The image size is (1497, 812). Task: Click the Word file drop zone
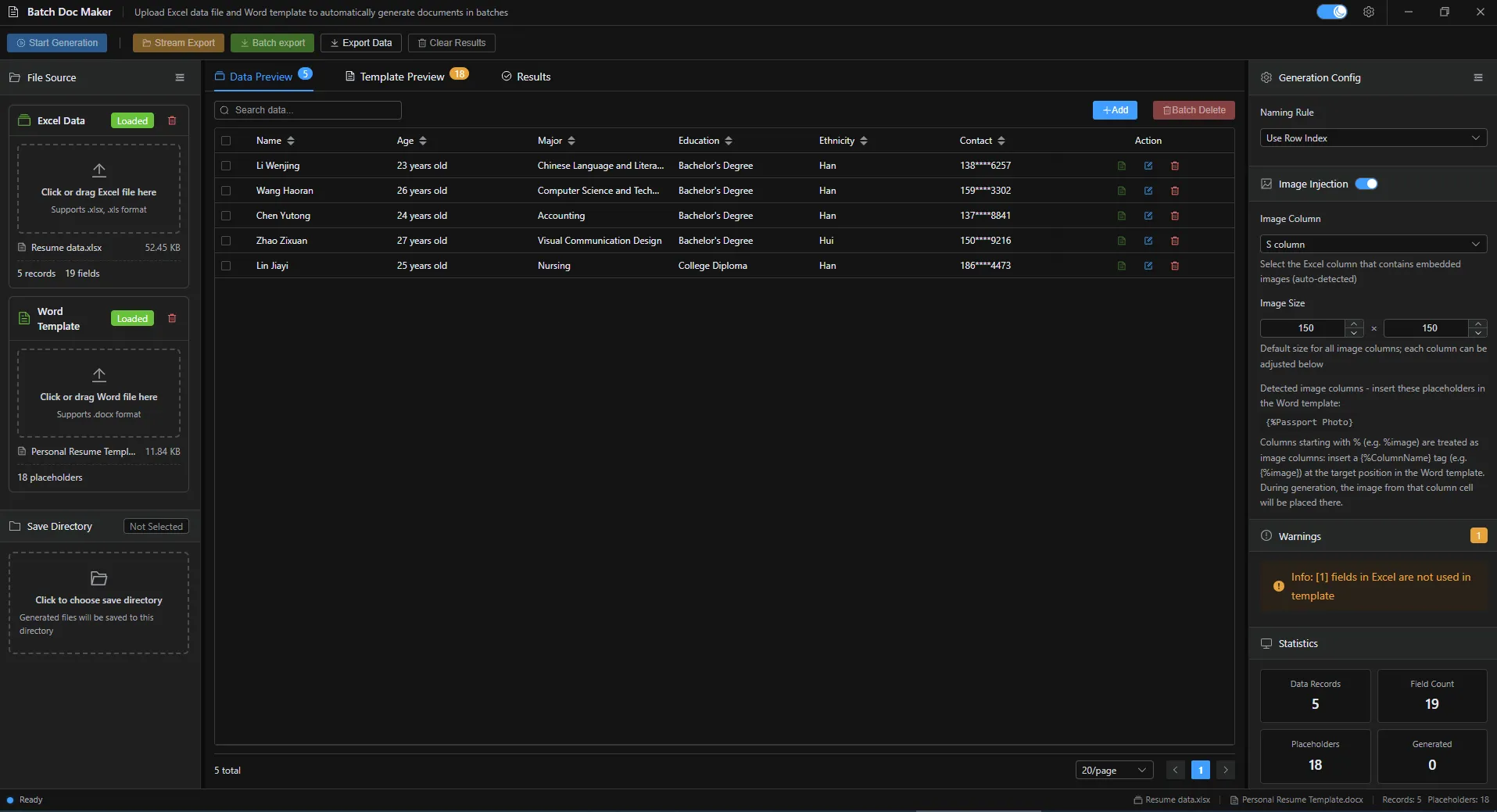98,393
